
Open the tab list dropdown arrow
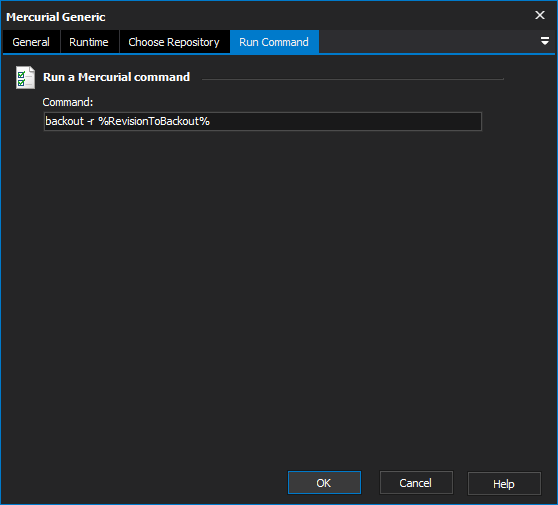[544, 41]
